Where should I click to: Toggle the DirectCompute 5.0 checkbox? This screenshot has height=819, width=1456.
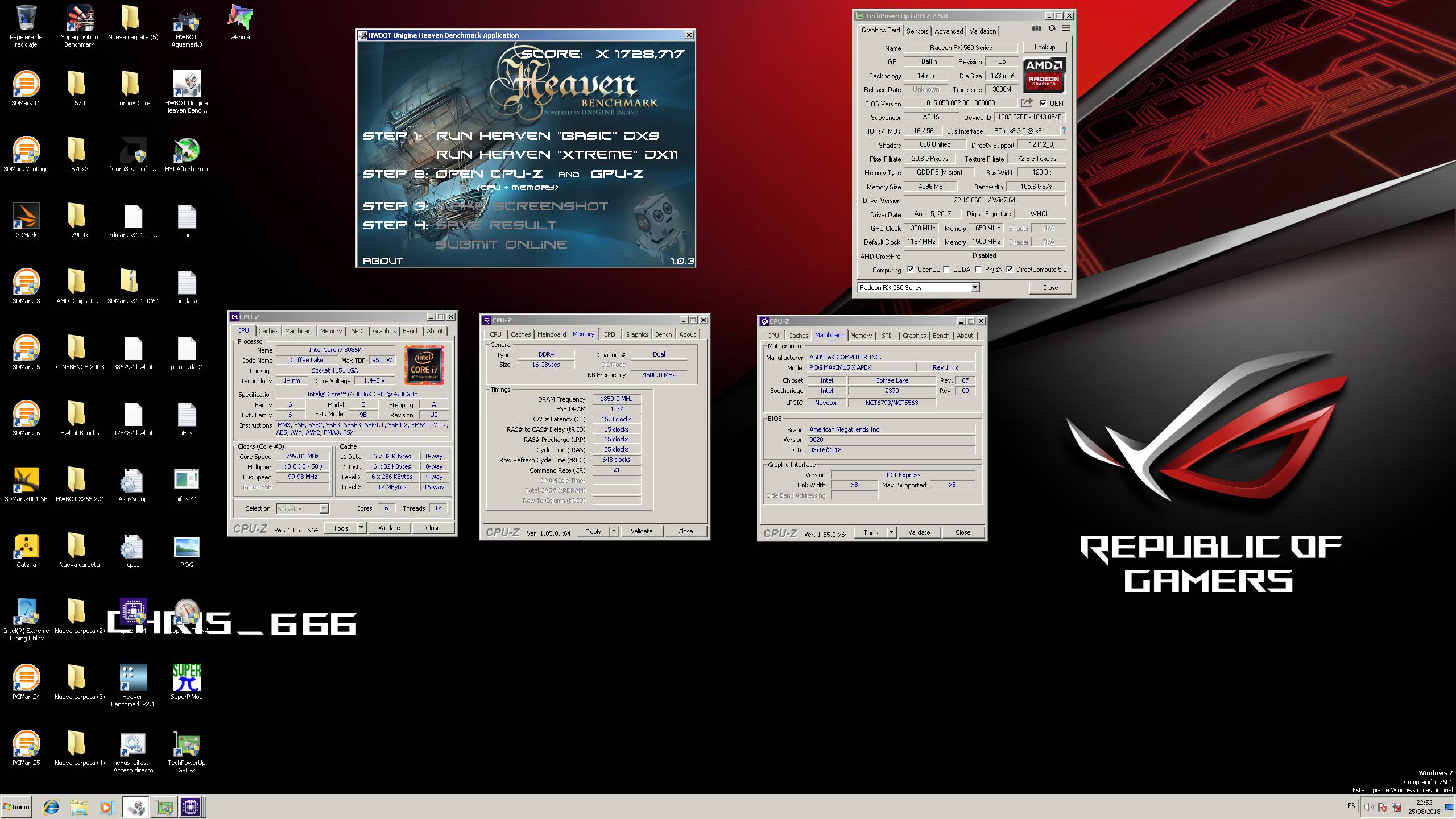pos(1010,270)
